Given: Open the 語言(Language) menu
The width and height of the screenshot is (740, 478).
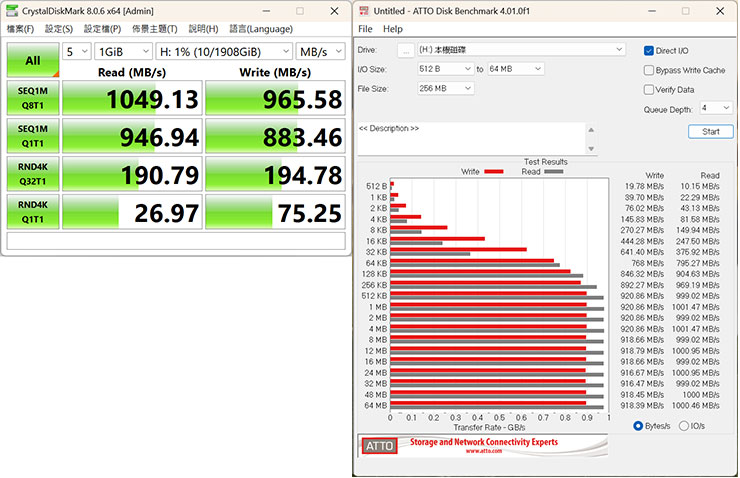Looking at the screenshot, I should [x=261, y=29].
